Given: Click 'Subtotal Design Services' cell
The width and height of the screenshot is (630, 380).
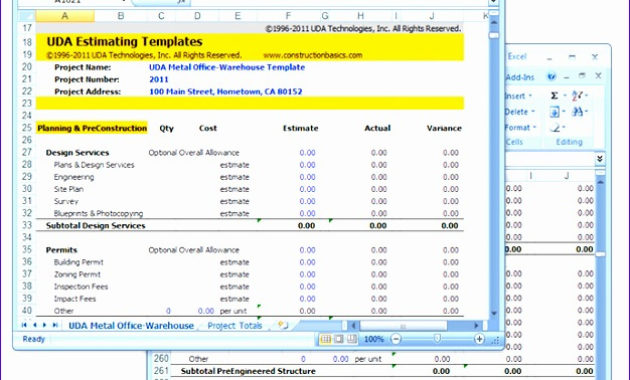Looking at the screenshot, I should coord(96,226).
